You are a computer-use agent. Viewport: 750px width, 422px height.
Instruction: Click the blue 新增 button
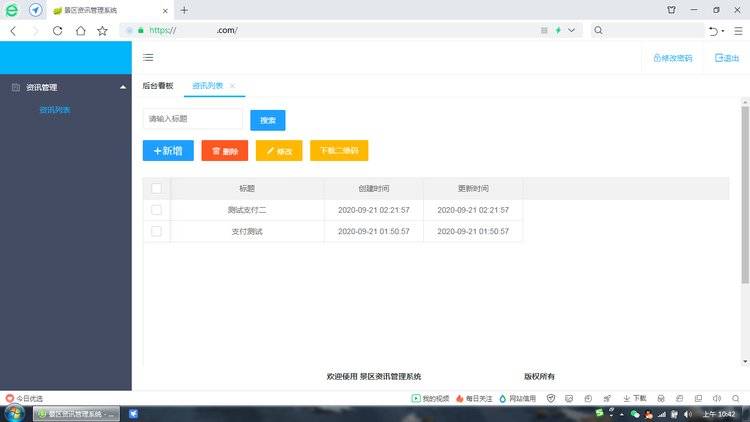[x=168, y=151]
